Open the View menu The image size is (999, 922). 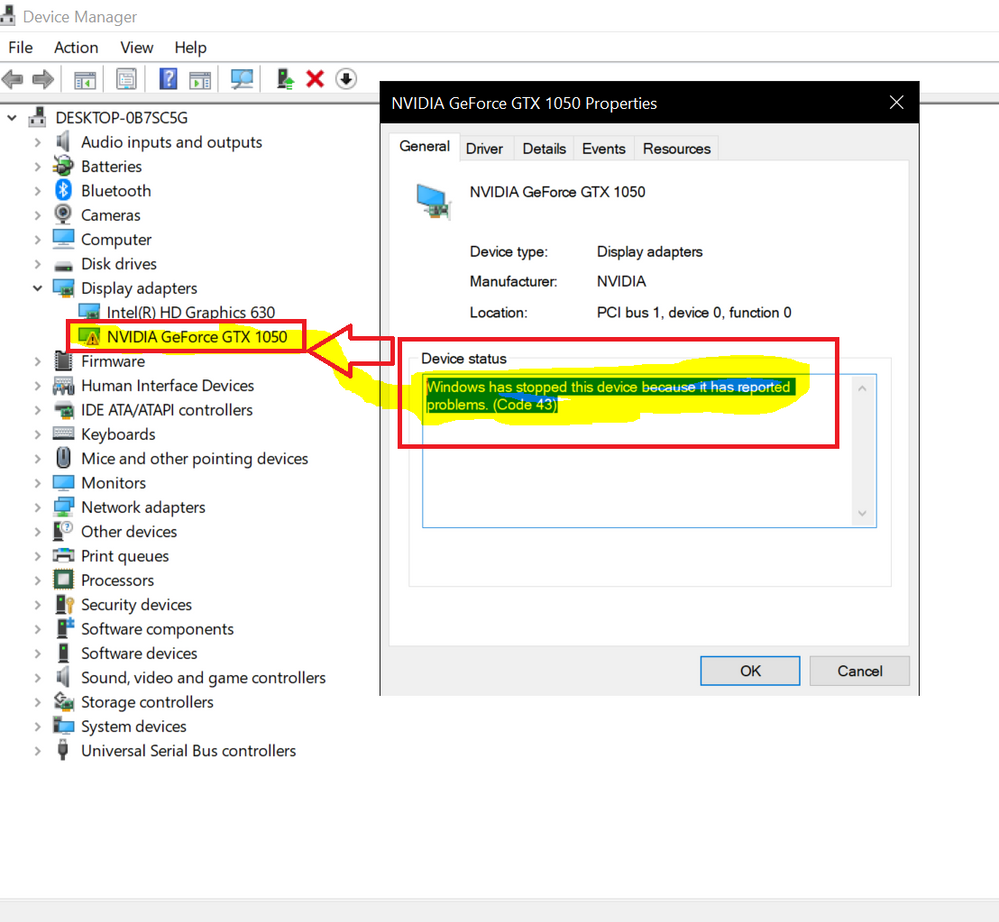click(136, 48)
